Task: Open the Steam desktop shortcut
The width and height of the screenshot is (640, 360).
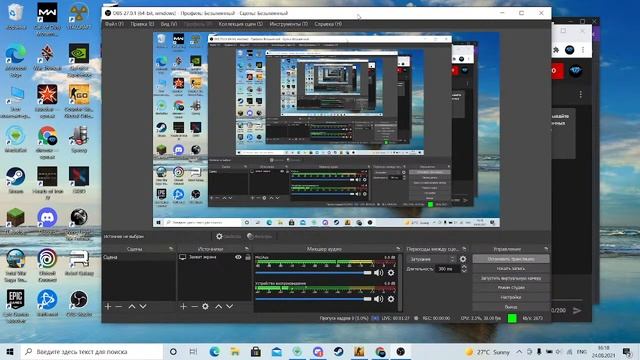Action: point(16,180)
